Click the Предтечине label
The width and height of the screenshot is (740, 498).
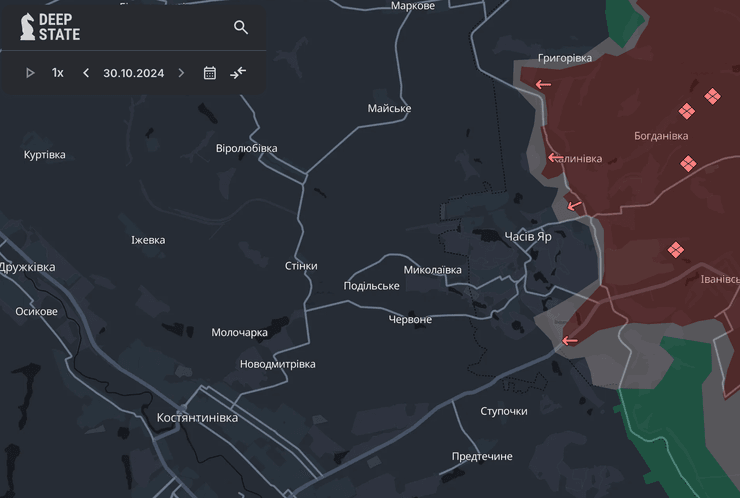[482, 456]
